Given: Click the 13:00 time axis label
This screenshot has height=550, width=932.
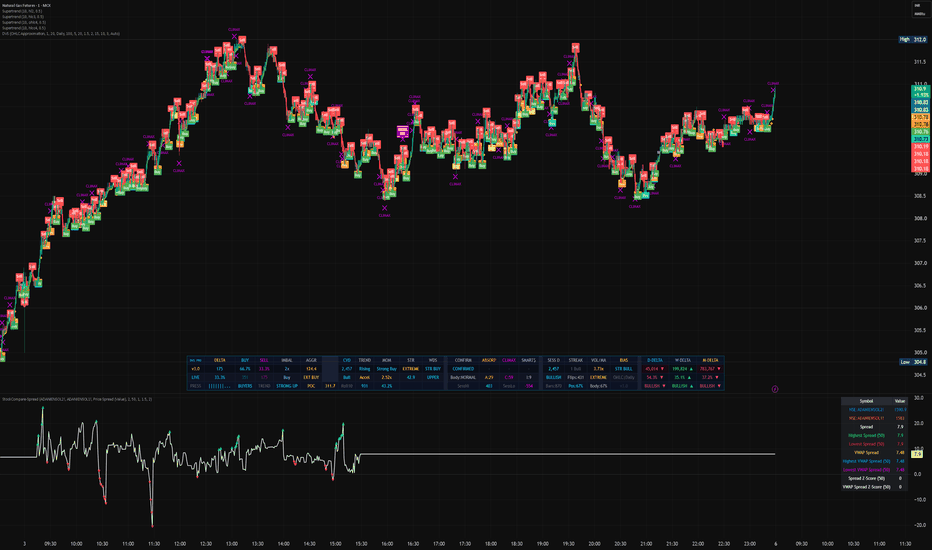Looking at the screenshot, I should 232,543.
